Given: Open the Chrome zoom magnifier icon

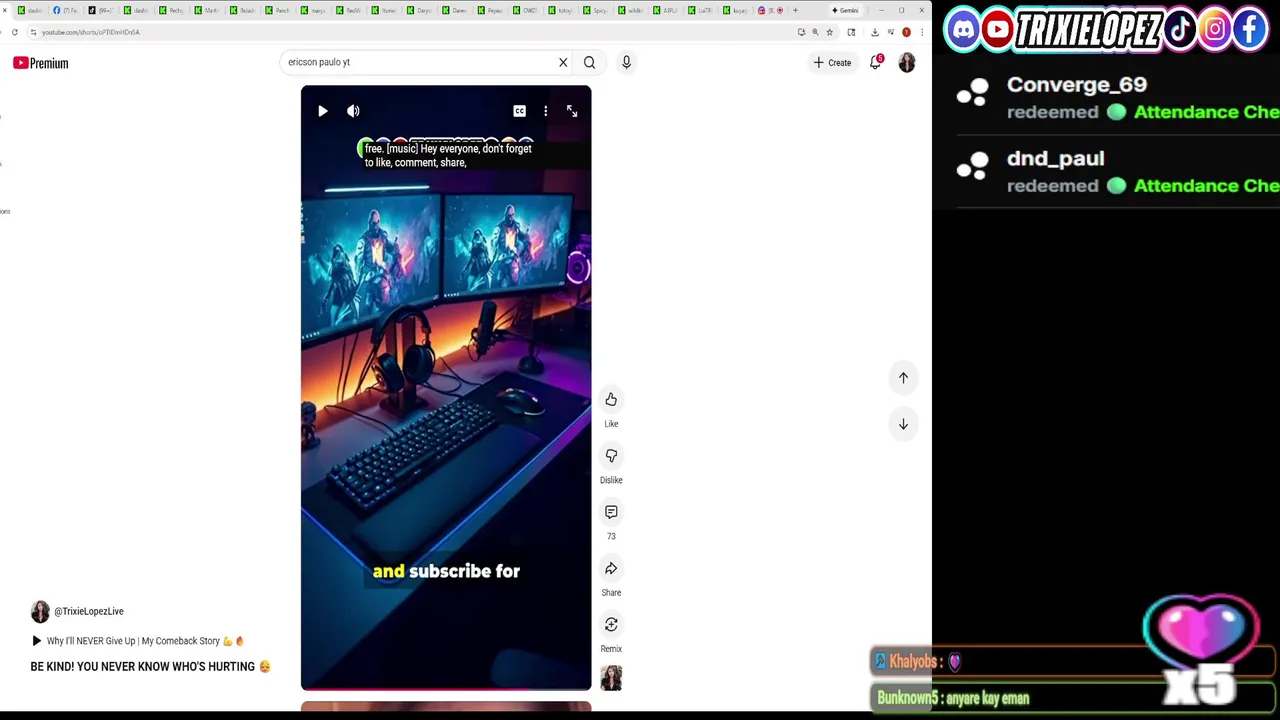Looking at the screenshot, I should [815, 32].
